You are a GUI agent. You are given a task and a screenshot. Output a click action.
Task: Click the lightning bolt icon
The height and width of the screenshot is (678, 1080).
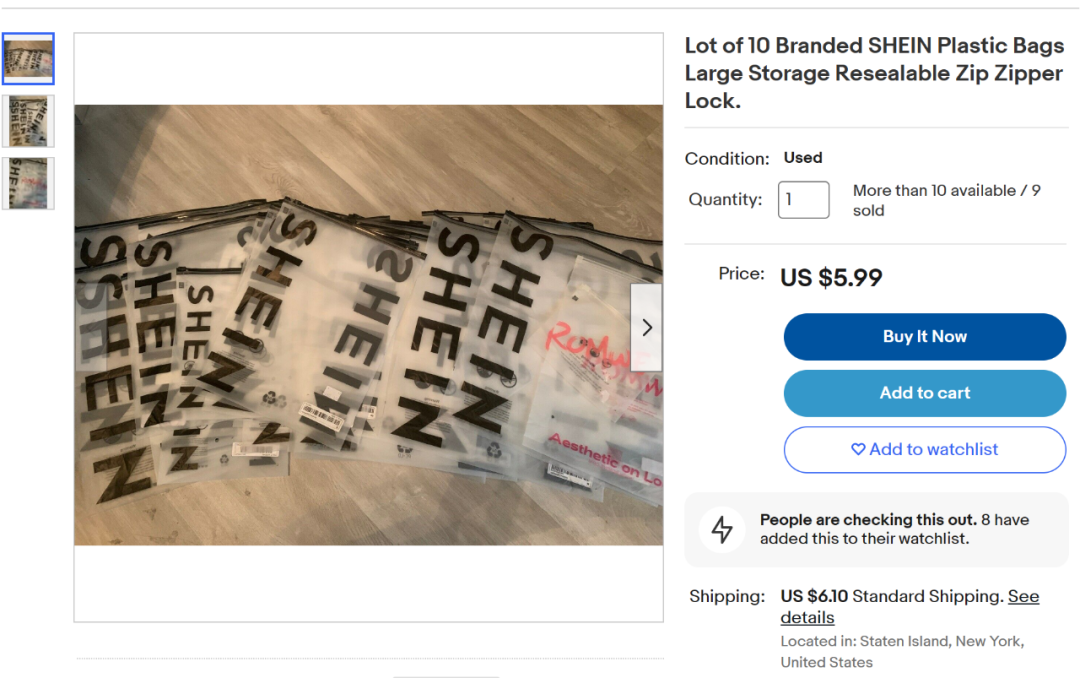[722, 530]
